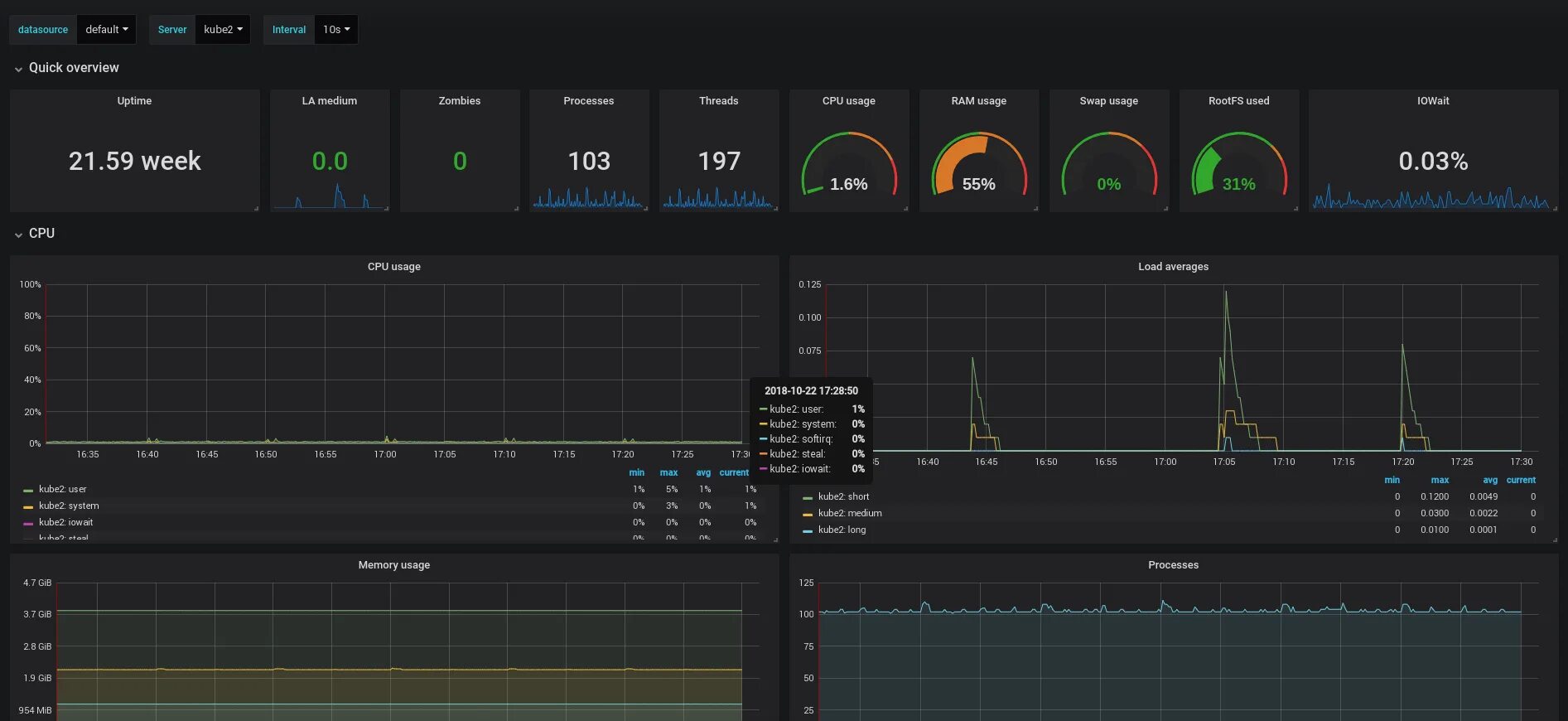This screenshot has width=1568, height=721.
Task: Open the Processes graph panel title
Action: [x=1174, y=565]
